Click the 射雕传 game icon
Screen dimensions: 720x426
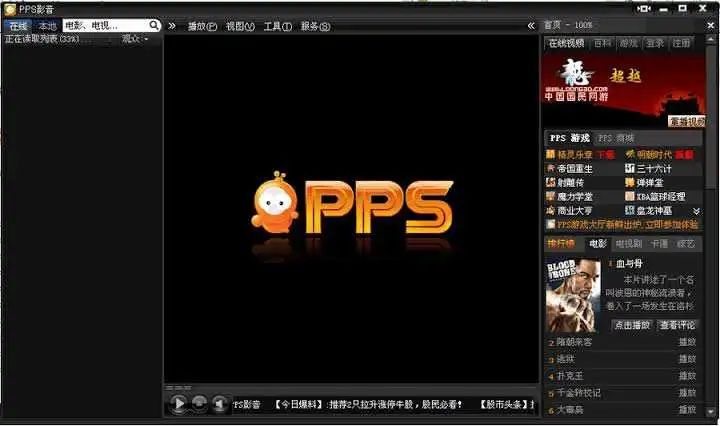point(550,182)
